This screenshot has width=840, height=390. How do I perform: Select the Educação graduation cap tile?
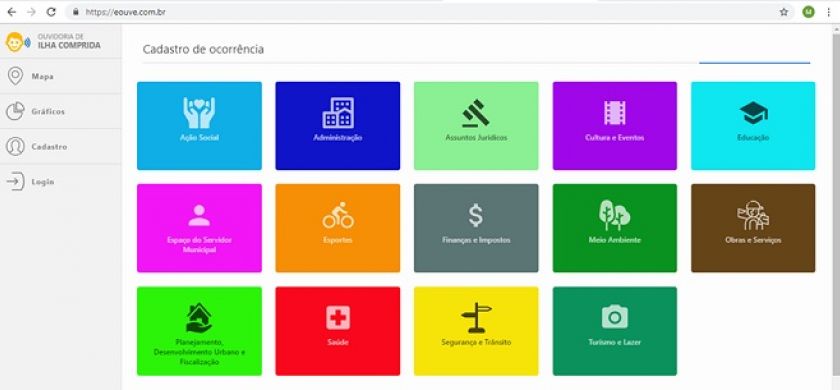(753, 126)
